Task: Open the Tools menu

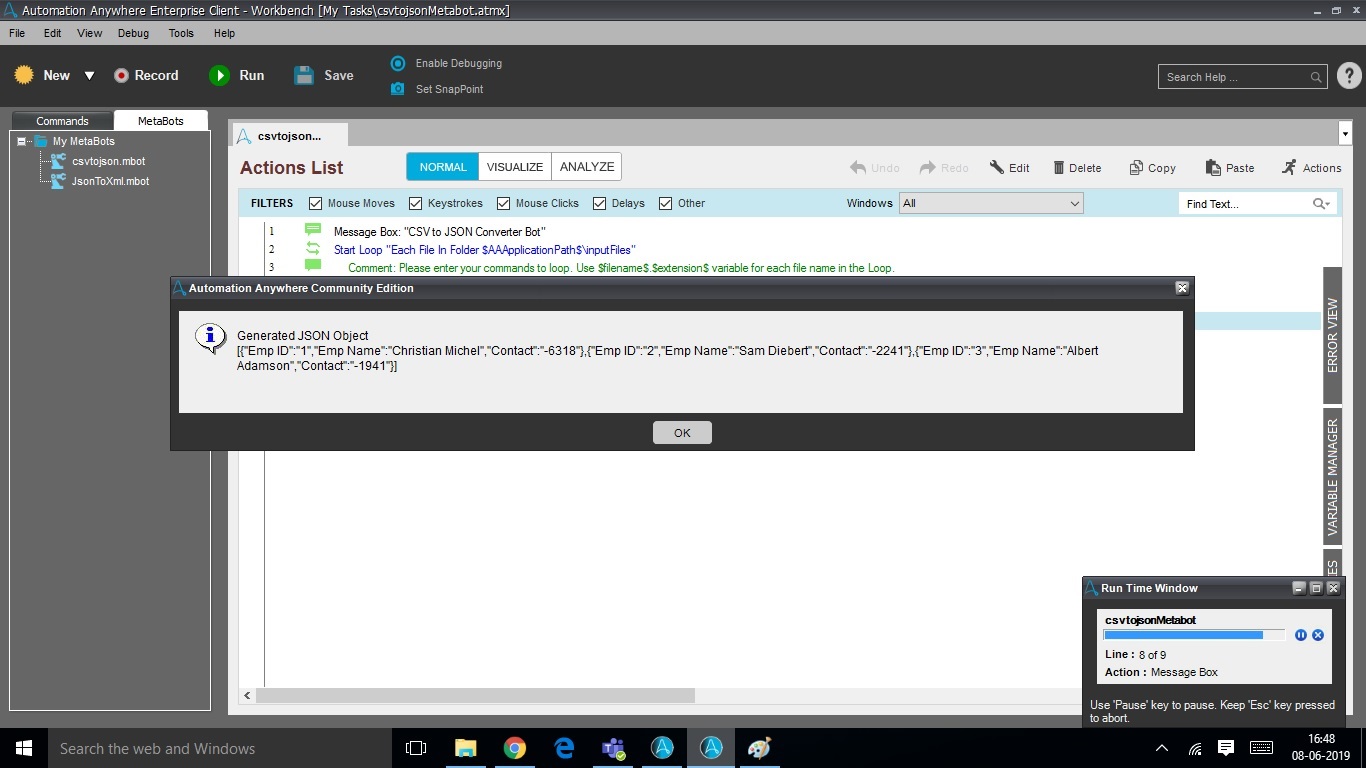Action: pyautogui.click(x=181, y=33)
